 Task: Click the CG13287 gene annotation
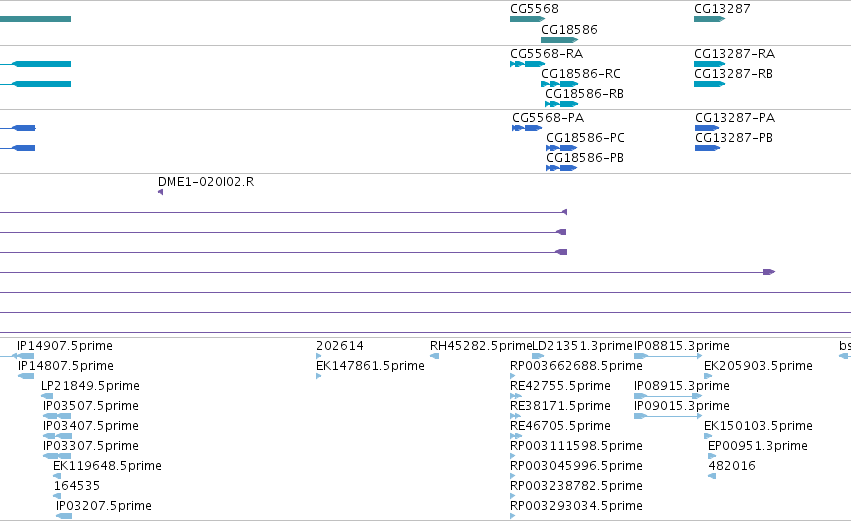click(x=709, y=19)
